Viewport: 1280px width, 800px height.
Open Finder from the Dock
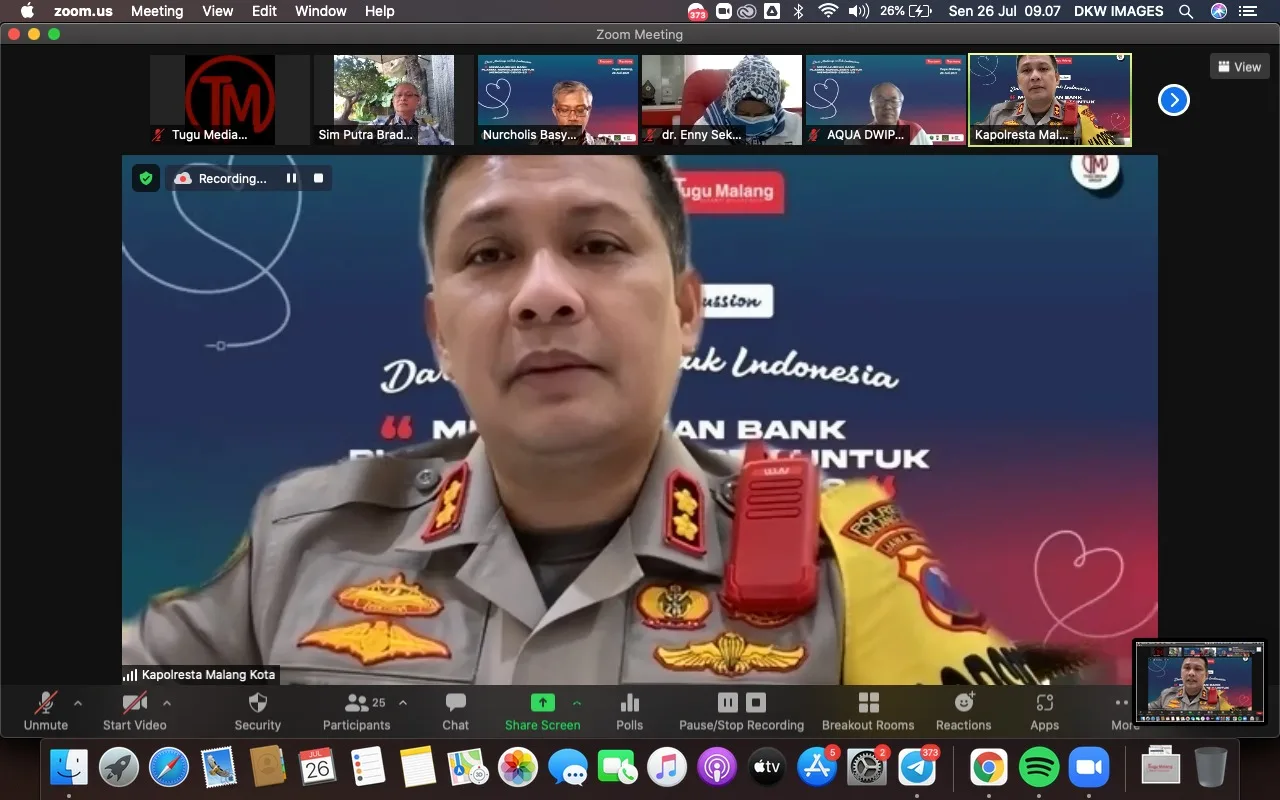point(70,768)
